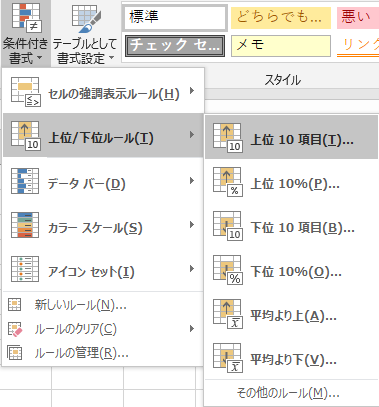The width and height of the screenshot is (379, 407).
Task: Click the データ バー icon
Action: click(25, 181)
